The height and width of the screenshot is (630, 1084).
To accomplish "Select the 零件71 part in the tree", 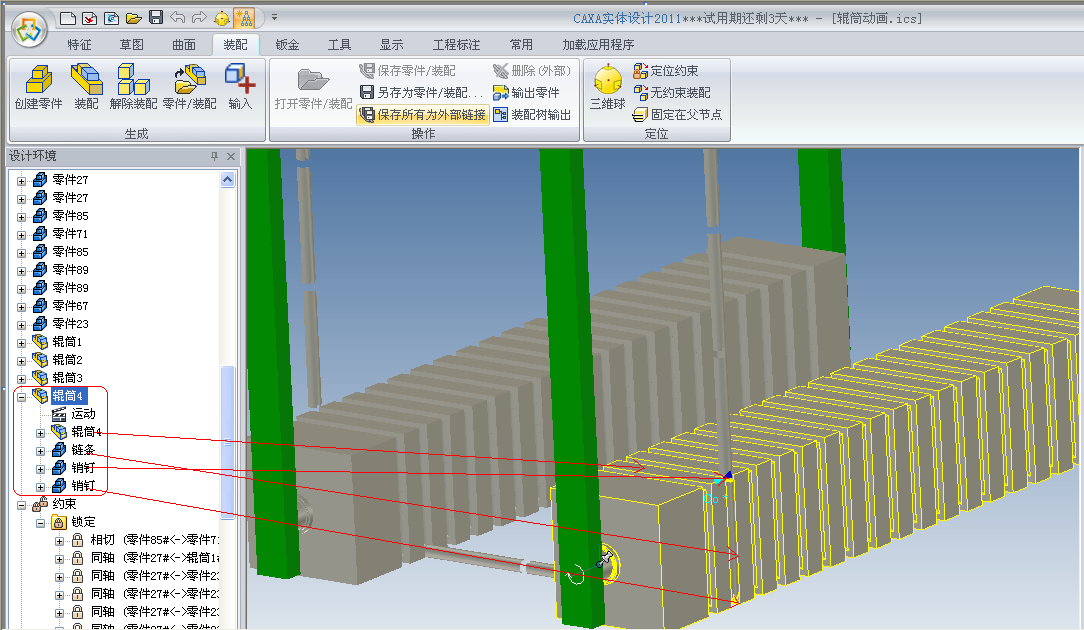I will pyautogui.click(x=70, y=234).
